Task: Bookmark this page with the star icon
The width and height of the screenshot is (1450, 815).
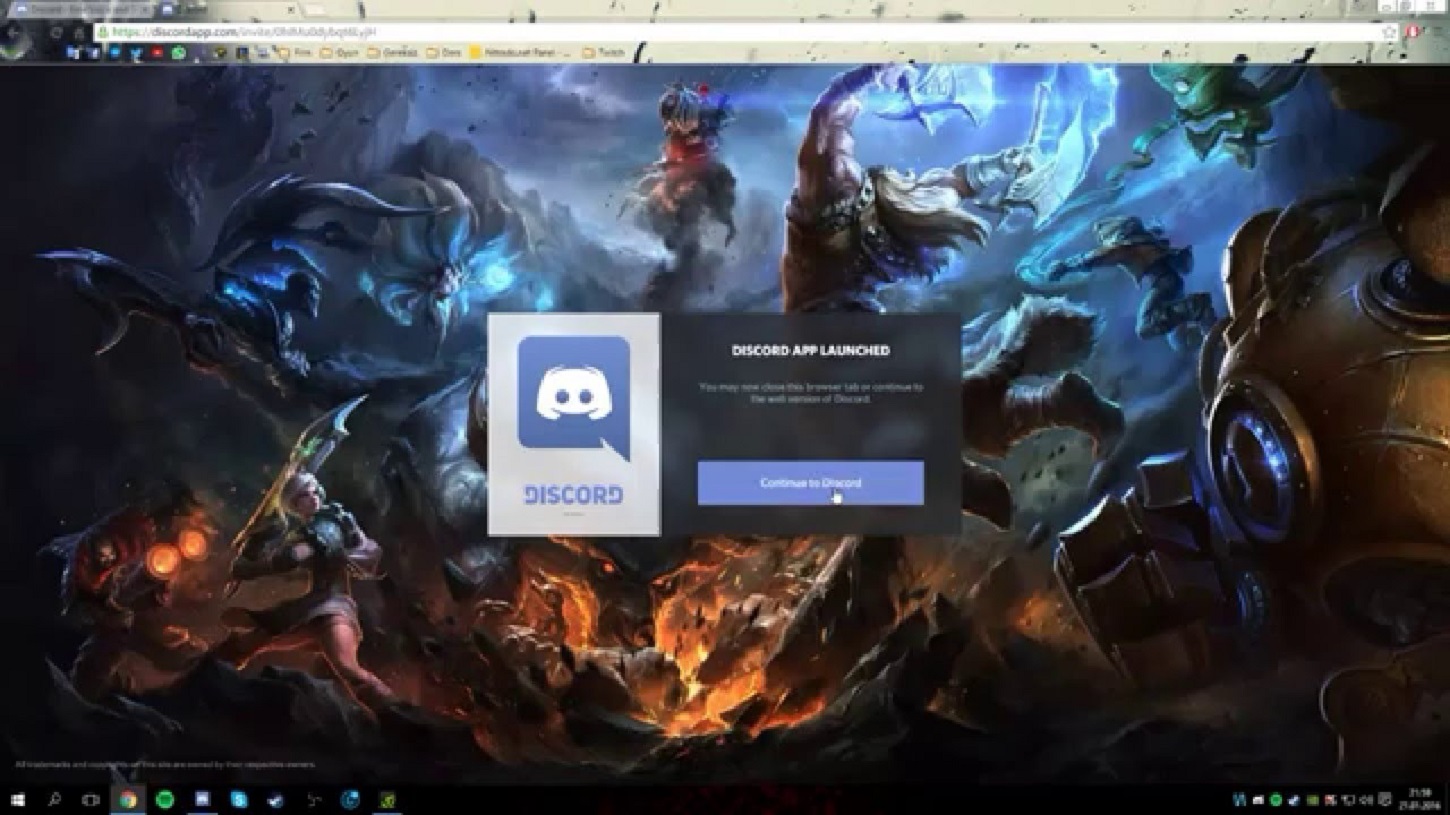Action: click(1389, 33)
